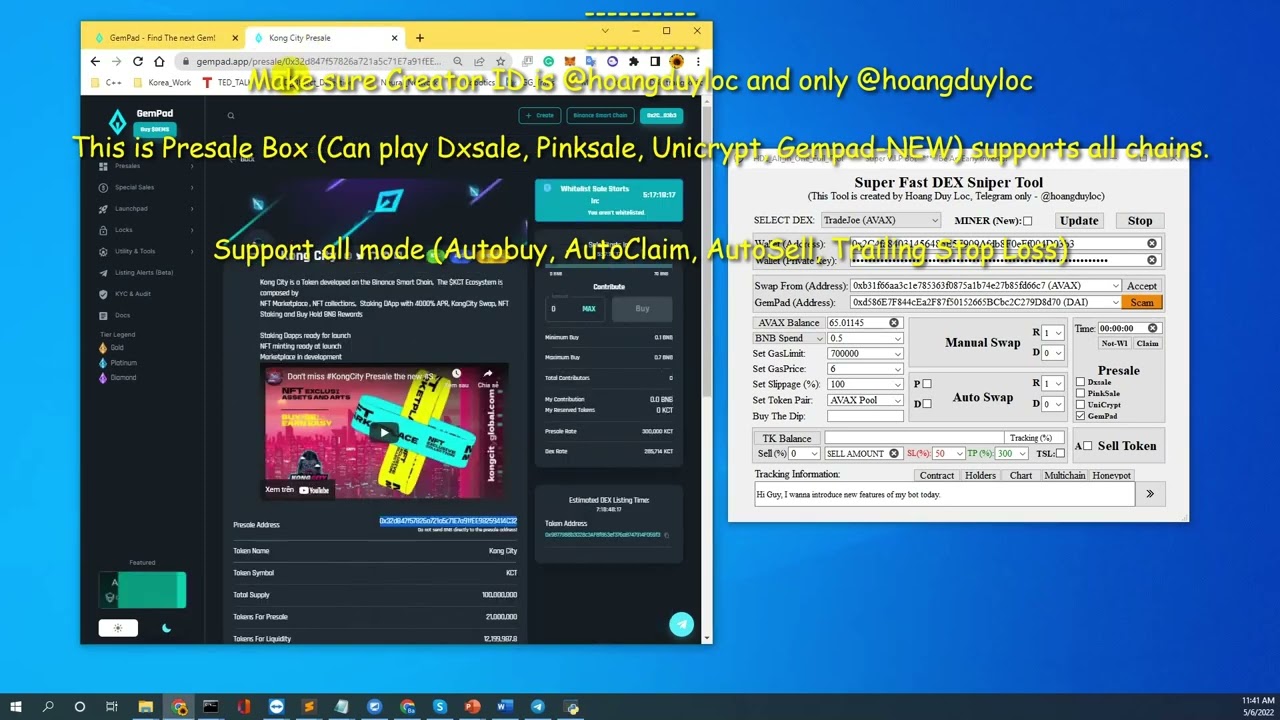Click the double-arrow expand button
This screenshot has width=1280, height=720.
coord(1150,494)
